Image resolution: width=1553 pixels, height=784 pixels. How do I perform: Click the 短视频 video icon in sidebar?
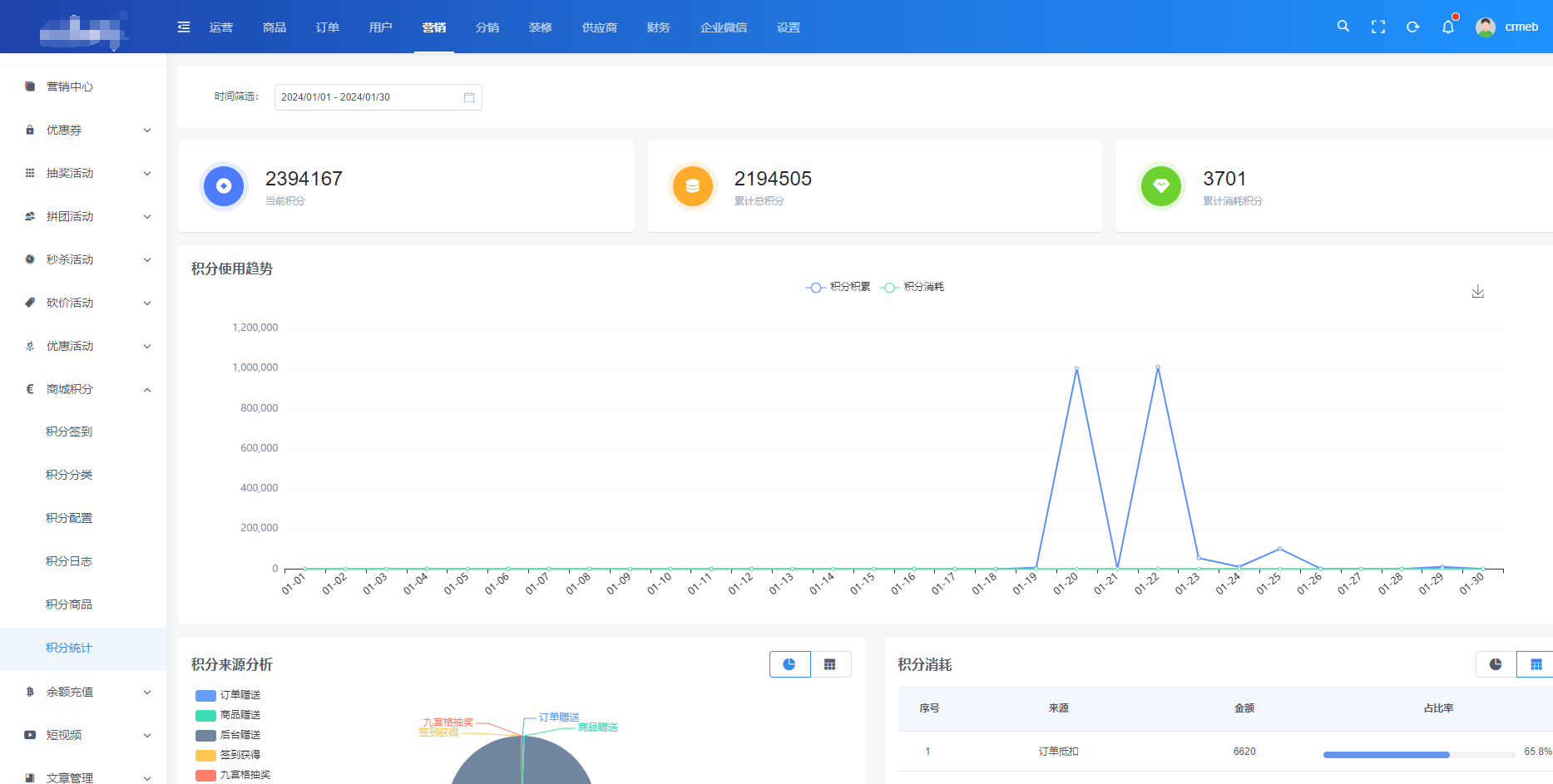pyautogui.click(x=30, y=735)
